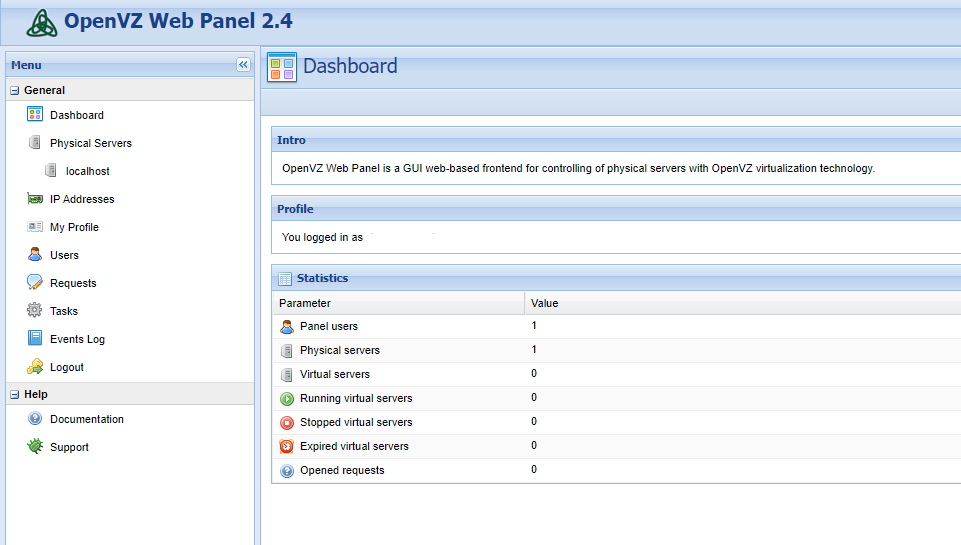Click the Expired virtual servers clock icon
Viewport: 961px width, 545px height.
pos(287,446)
